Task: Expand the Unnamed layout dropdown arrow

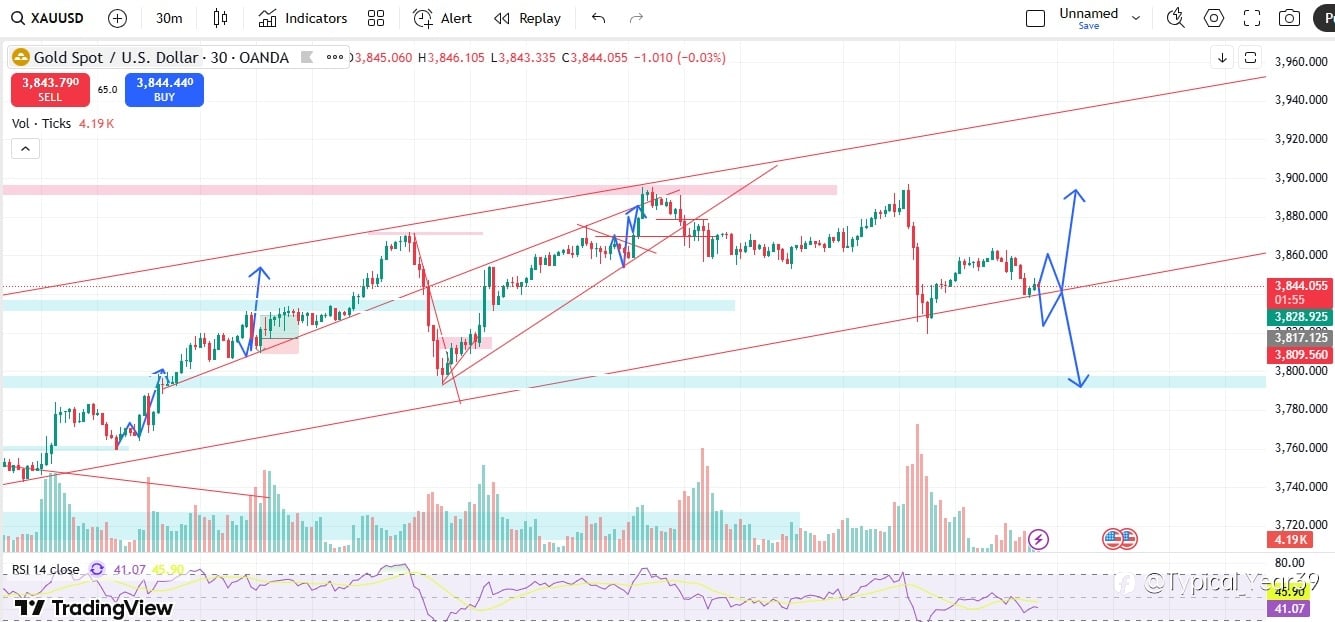Action: [x=1136, y=18]
